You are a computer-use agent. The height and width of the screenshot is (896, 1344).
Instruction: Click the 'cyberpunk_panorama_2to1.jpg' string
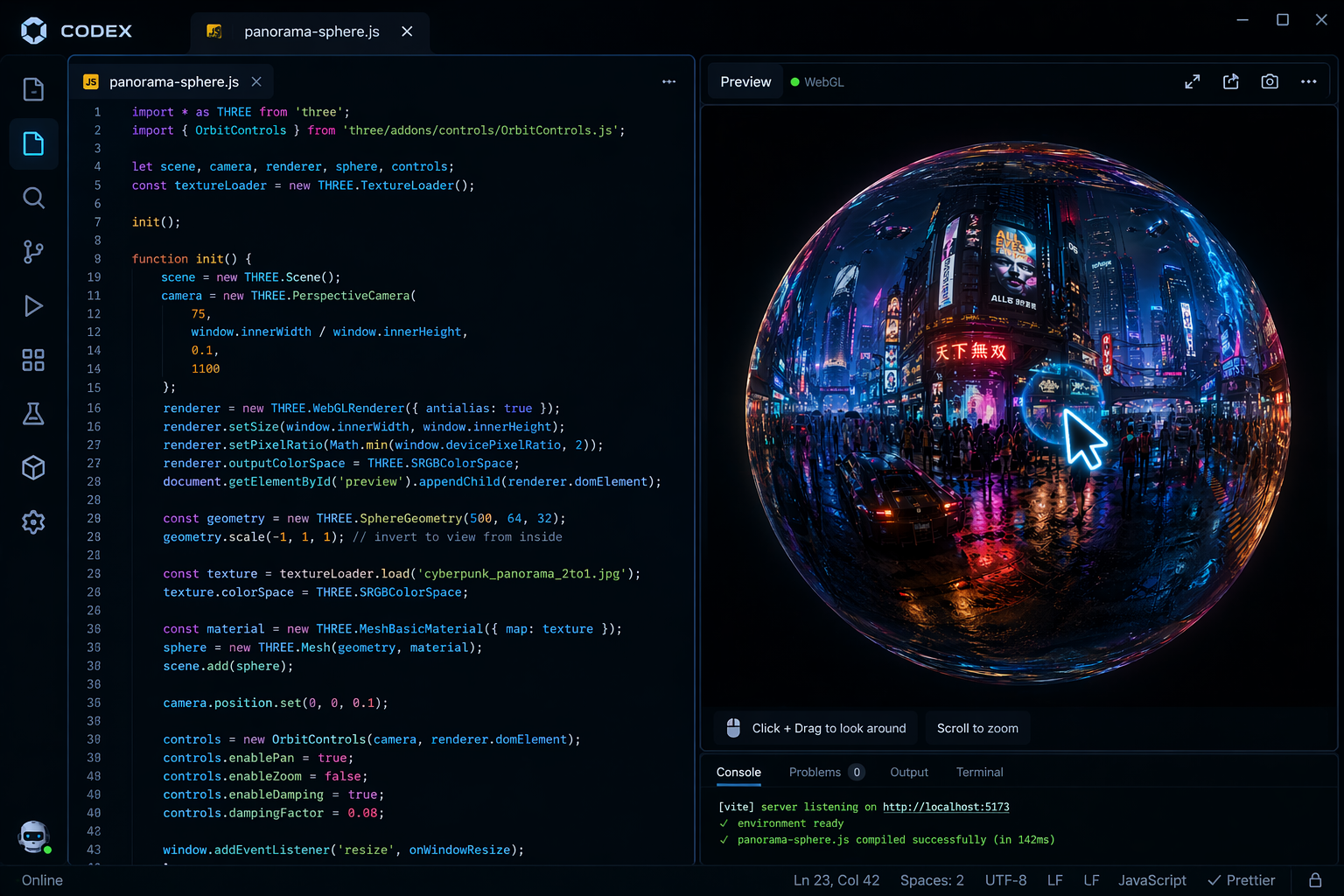tap(522, 574)
